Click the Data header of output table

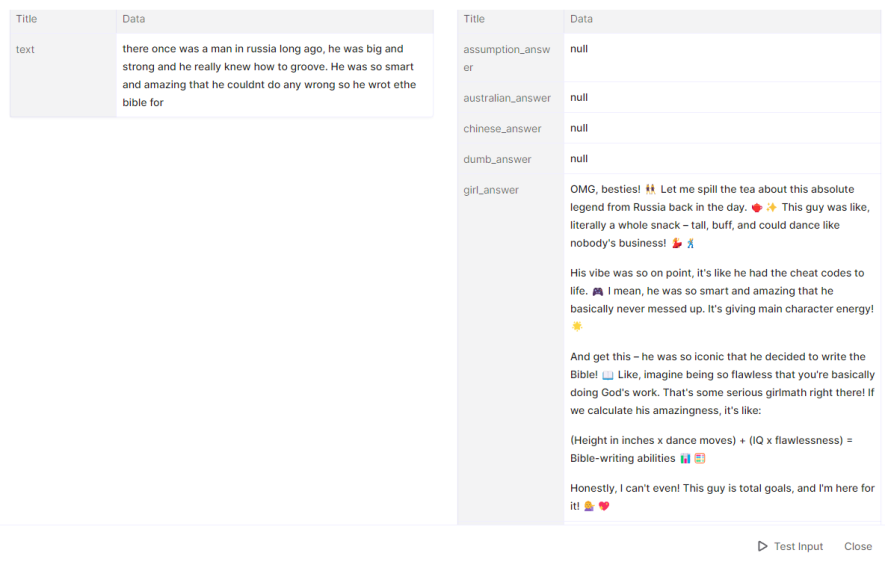(581, 19)
